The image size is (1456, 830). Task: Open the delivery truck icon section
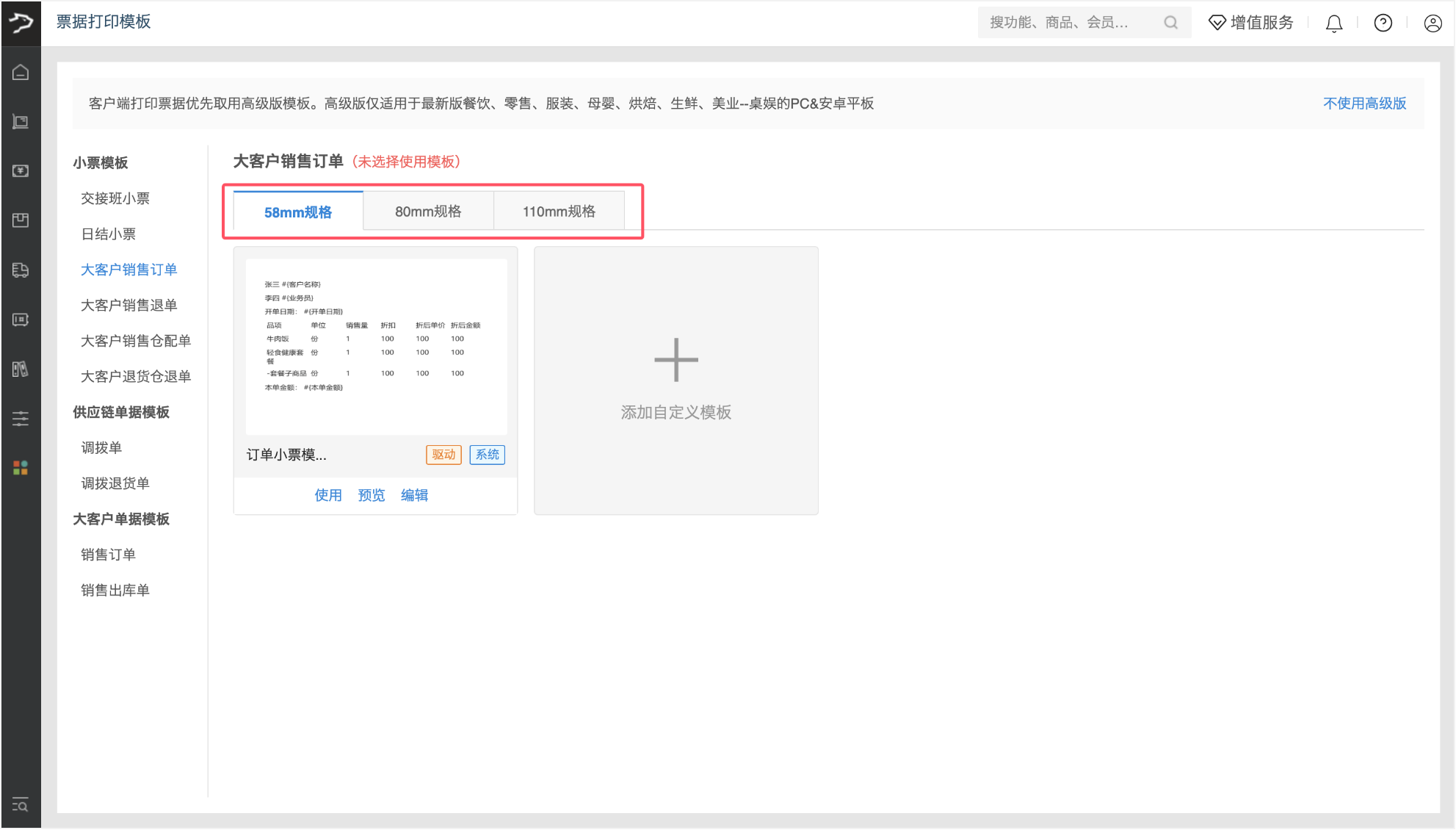point(21,270)
